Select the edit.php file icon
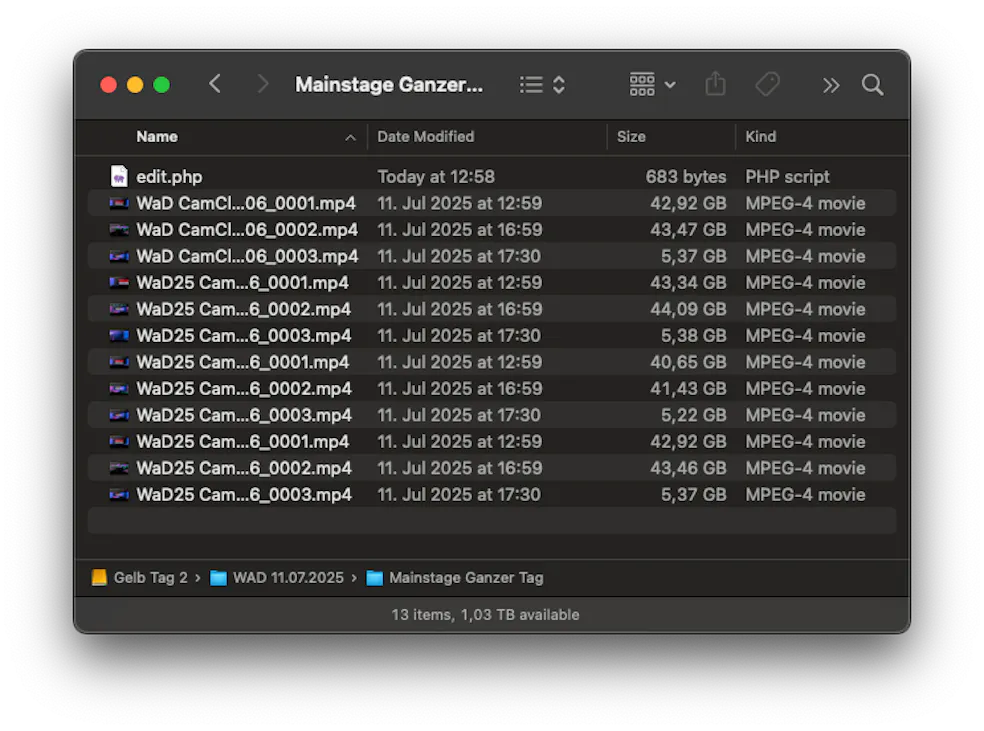 pyautogui.click(x=119, y=176)
